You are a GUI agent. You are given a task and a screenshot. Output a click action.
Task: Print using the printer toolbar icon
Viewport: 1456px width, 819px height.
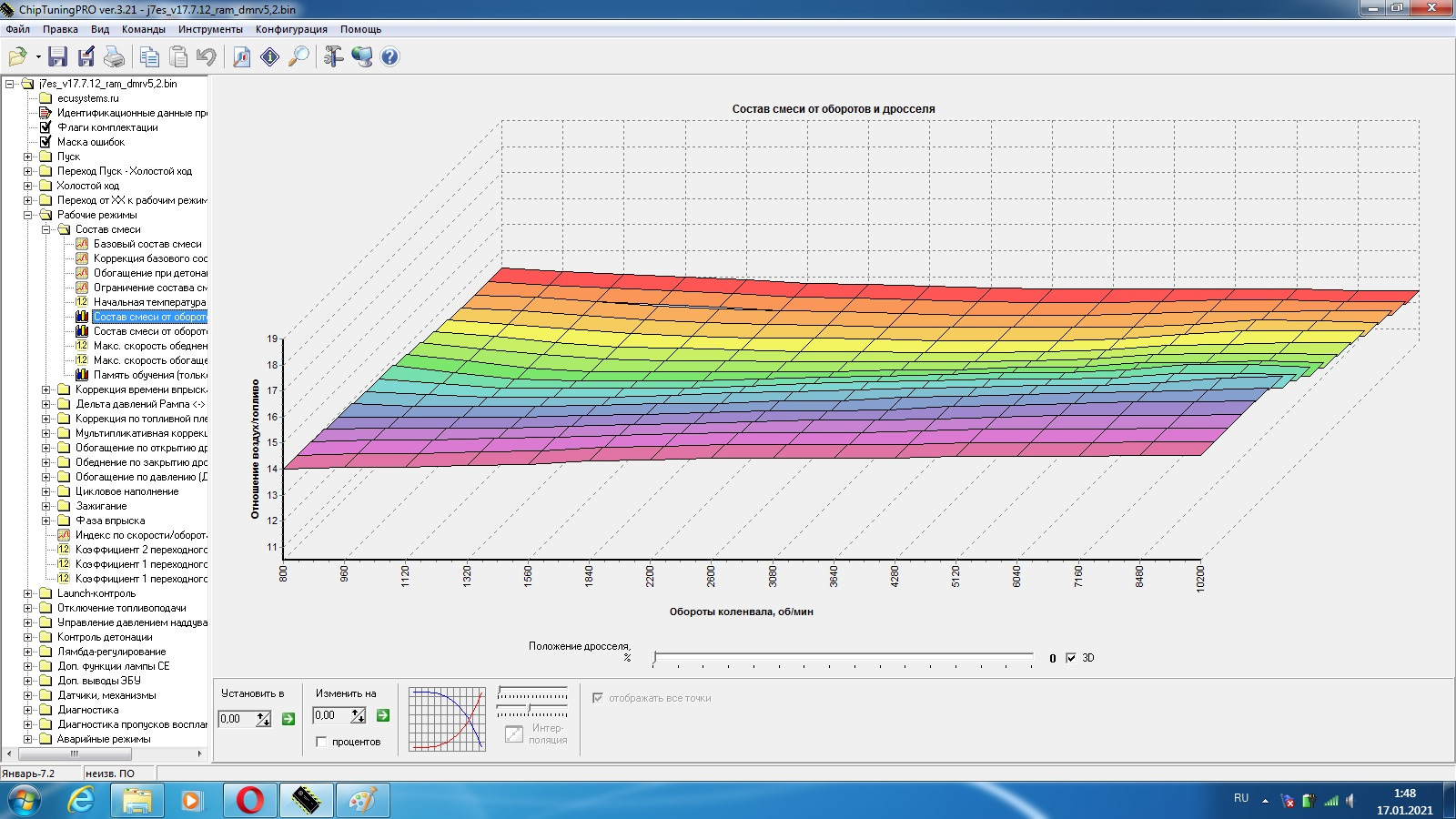(114, 57)
